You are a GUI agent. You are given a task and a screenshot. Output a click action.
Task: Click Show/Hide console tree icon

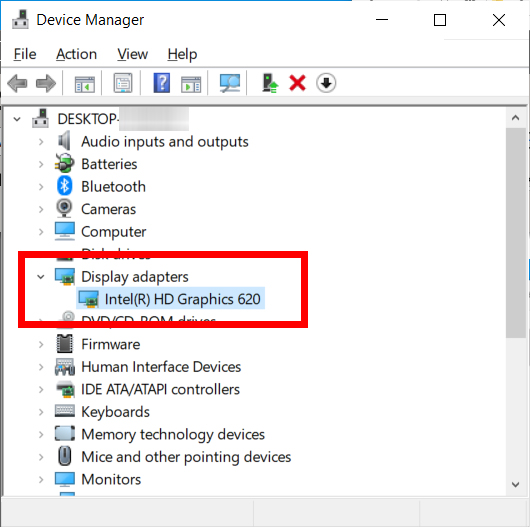(x=85, y=84)
